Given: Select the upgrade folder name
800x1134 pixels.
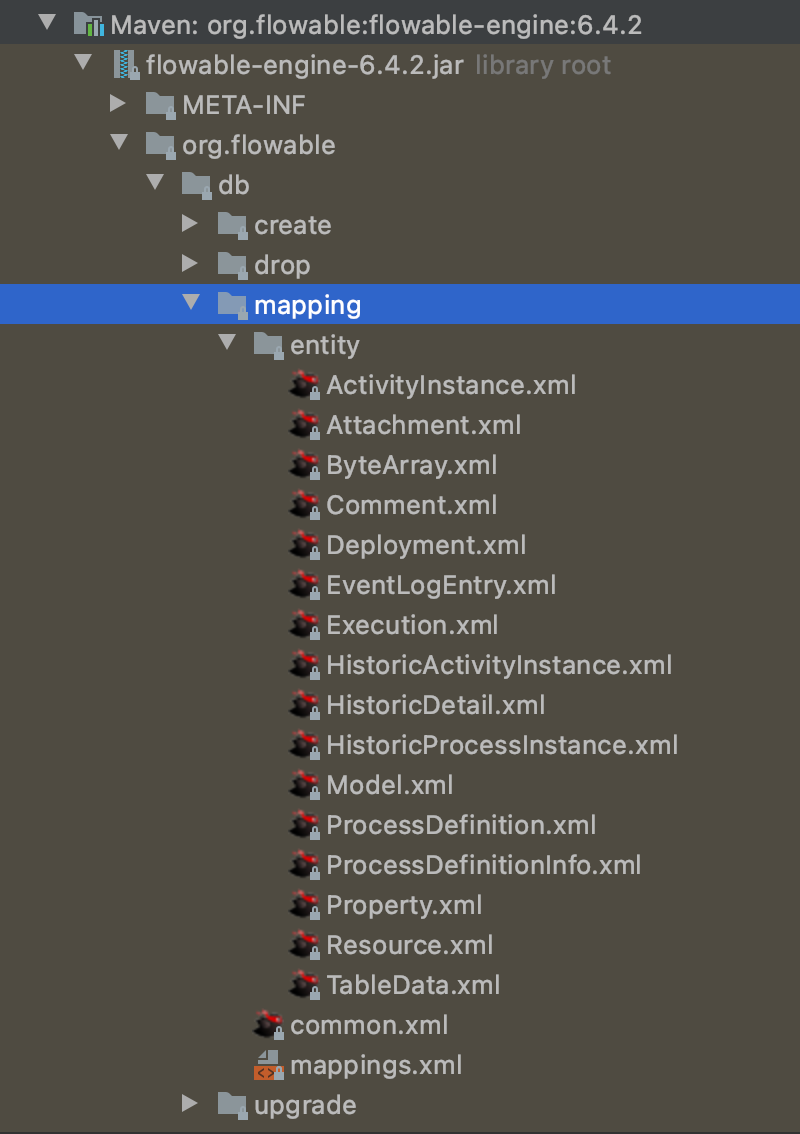Looking at the screenshot, I should point(305,1107).
